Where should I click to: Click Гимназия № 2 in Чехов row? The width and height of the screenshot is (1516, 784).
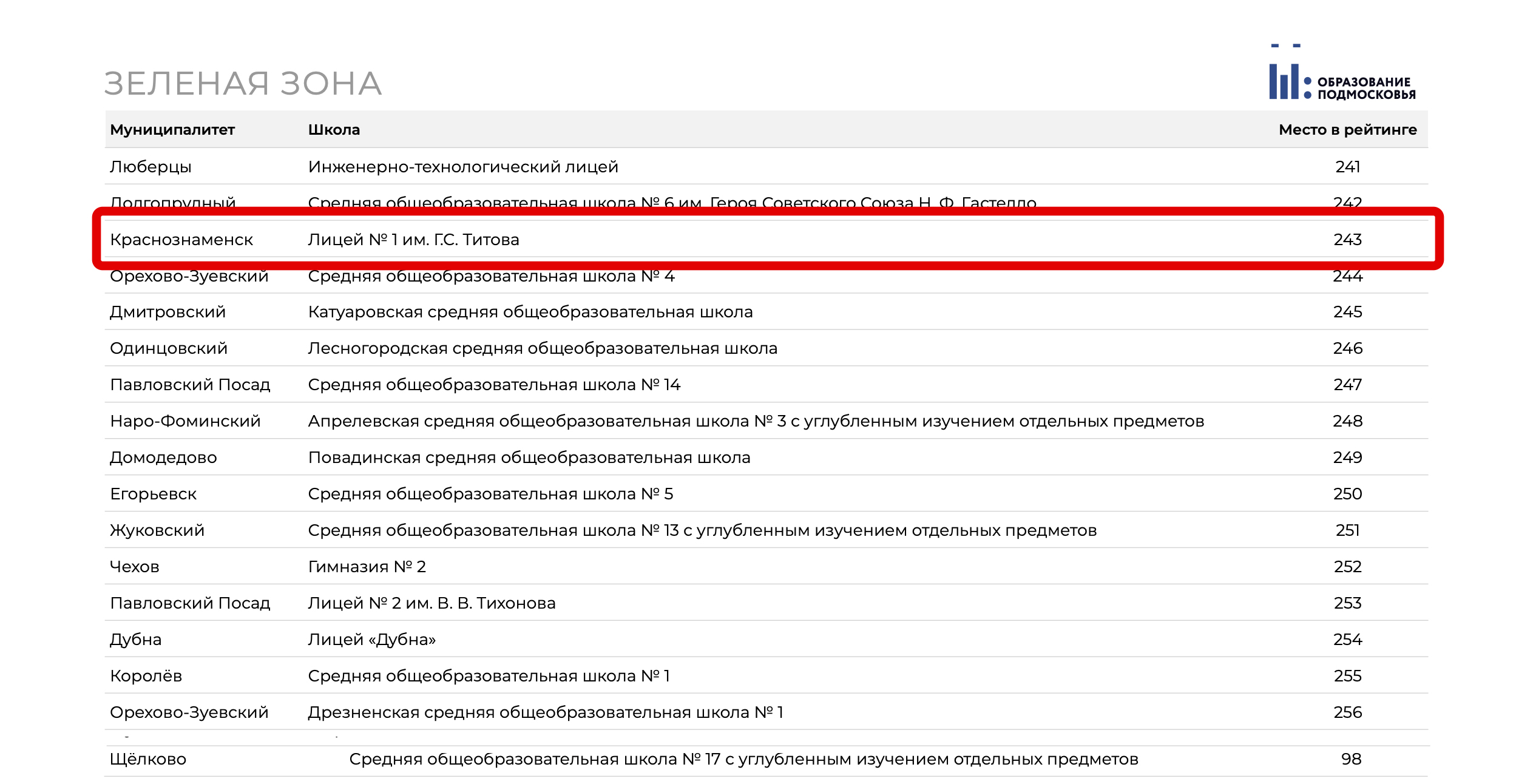(x=367, y=567)
